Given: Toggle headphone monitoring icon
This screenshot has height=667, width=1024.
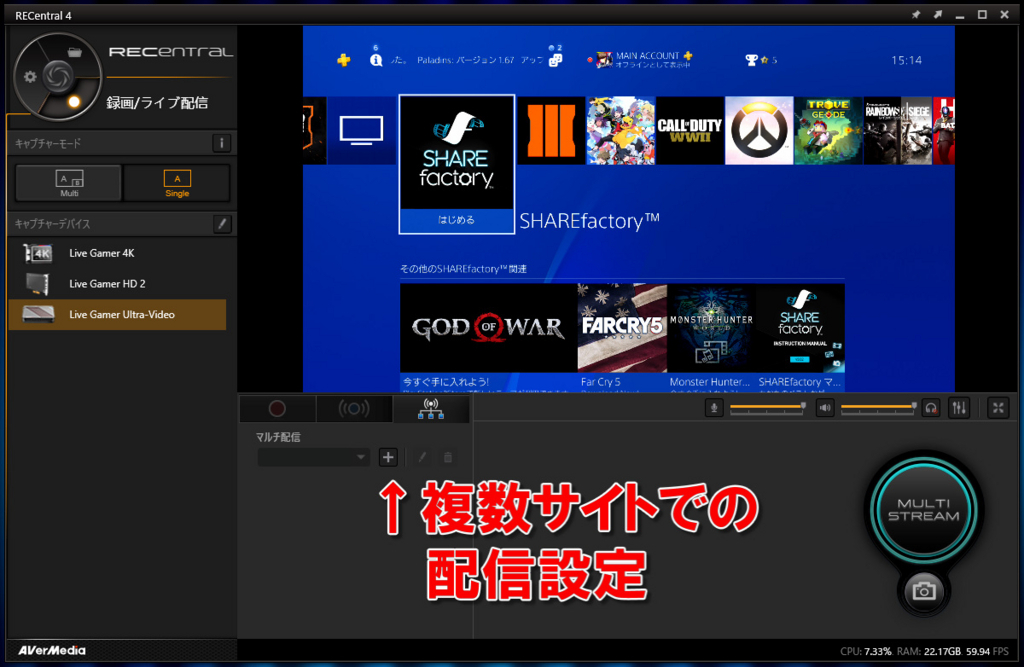Looking at the screenshot, I should pyautogui.click(x=929, y=408).
